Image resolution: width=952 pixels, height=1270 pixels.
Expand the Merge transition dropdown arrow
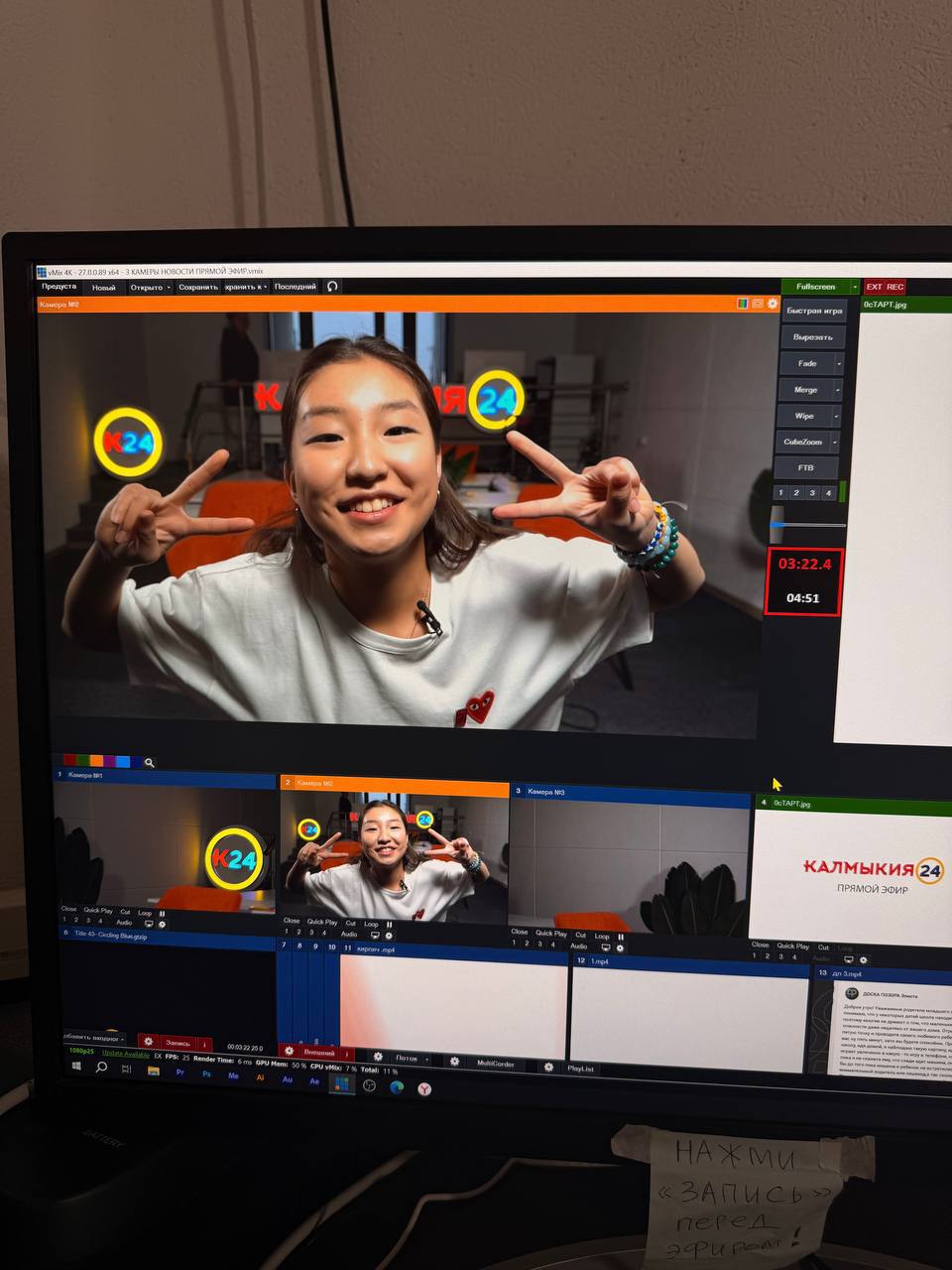click(x=838, y=390)
